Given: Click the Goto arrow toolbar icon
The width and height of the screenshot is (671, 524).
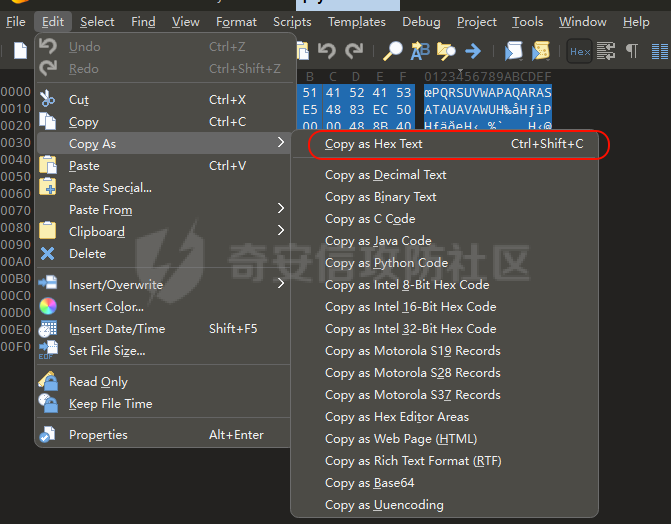Looking at the screenshot, I should 473,51.
